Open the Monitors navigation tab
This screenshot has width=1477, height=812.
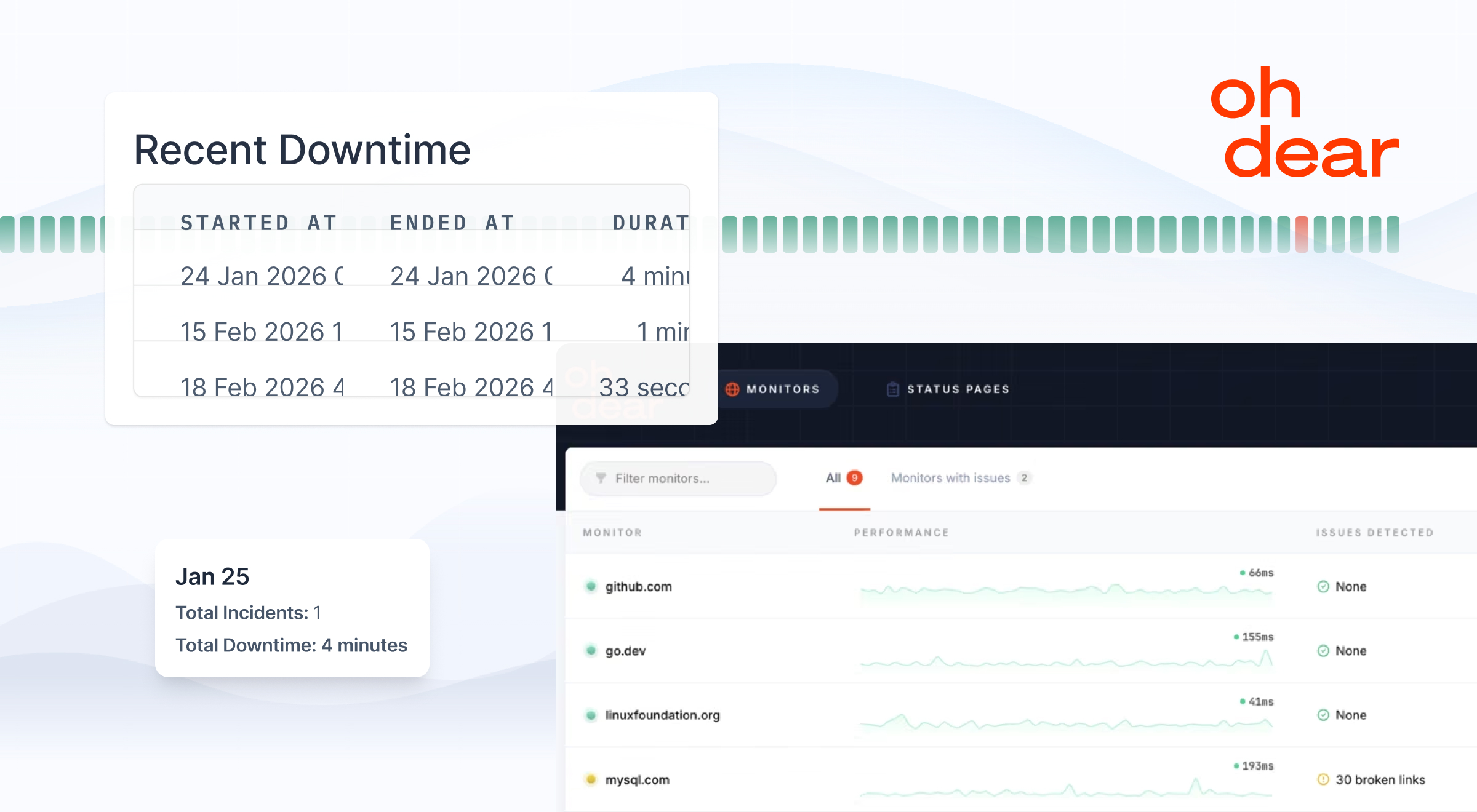click(x=774, y=389)
